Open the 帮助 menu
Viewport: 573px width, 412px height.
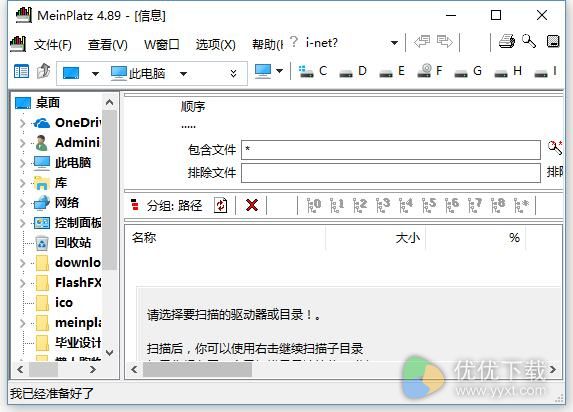click(x=267, y=45)
